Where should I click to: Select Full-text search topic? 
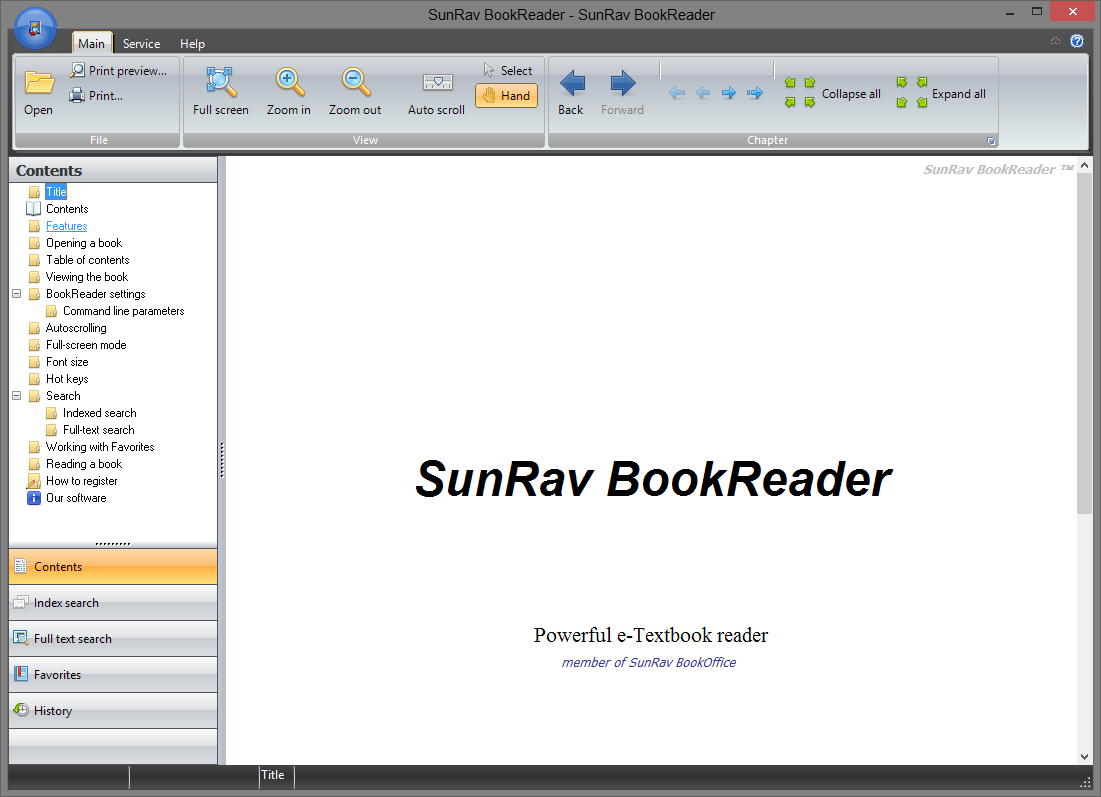point(99,430)
